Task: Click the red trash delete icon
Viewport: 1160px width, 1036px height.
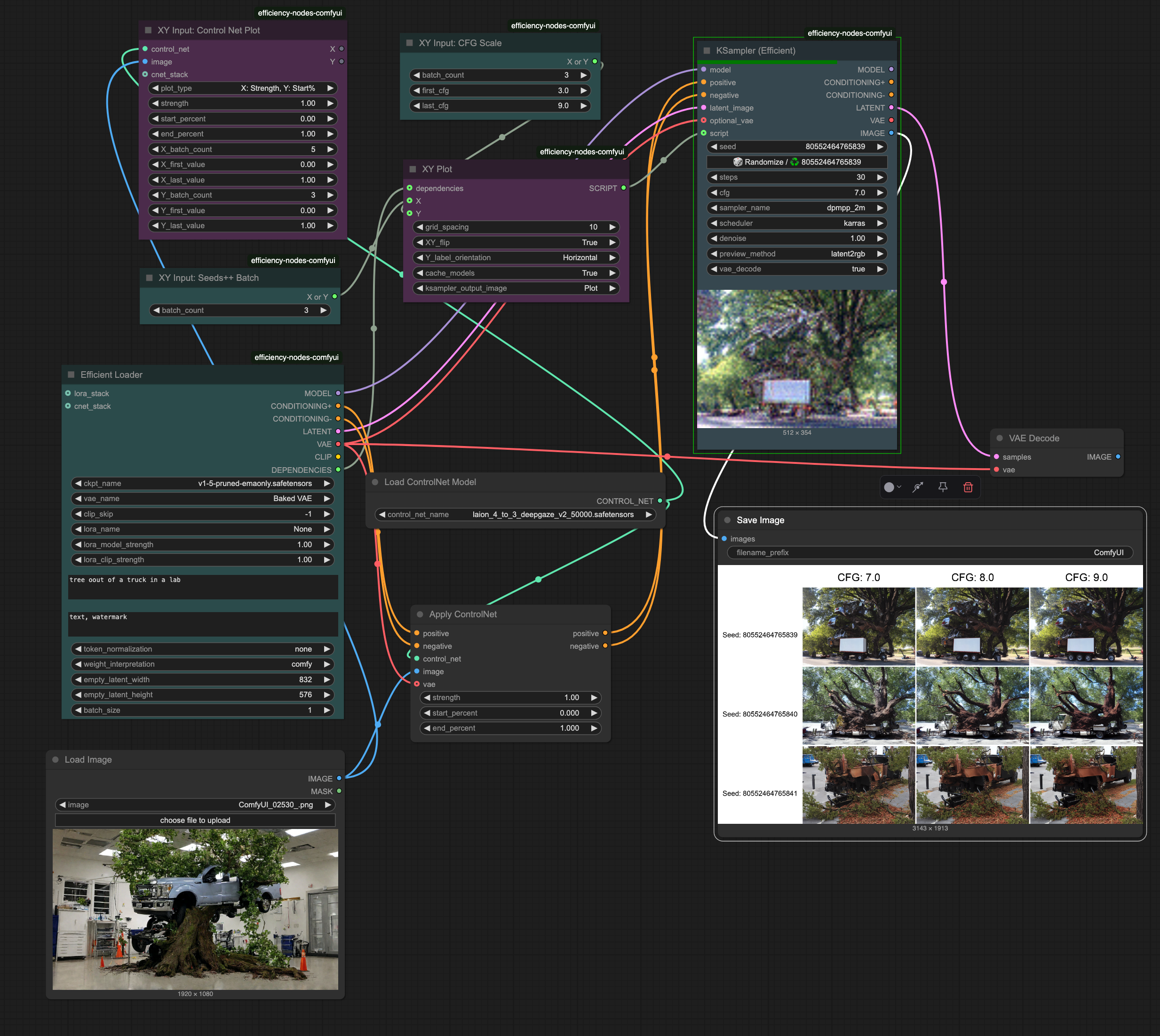Action: pos(968,487)
